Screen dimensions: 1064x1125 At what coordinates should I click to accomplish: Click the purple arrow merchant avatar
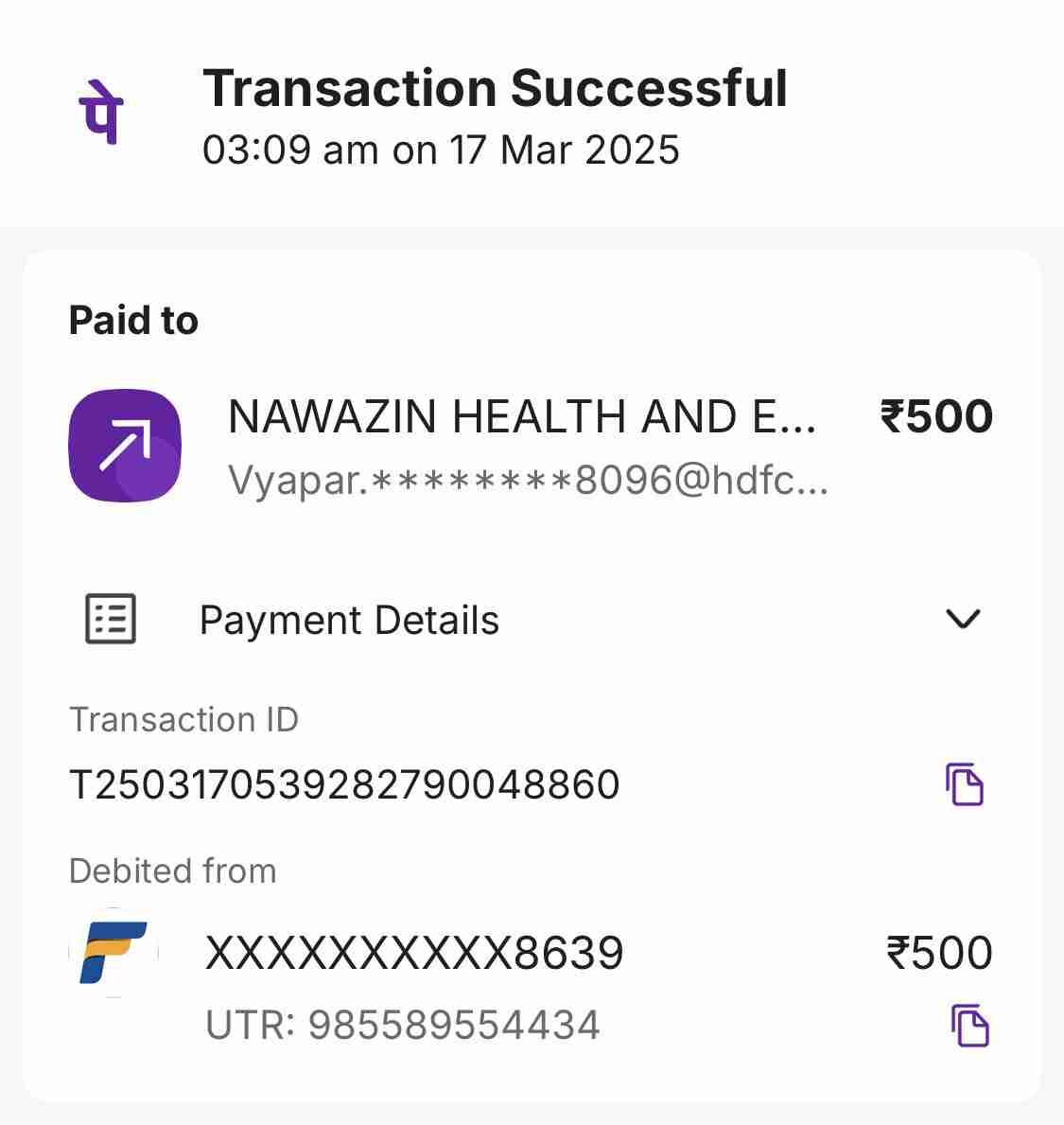click(125, 445)
